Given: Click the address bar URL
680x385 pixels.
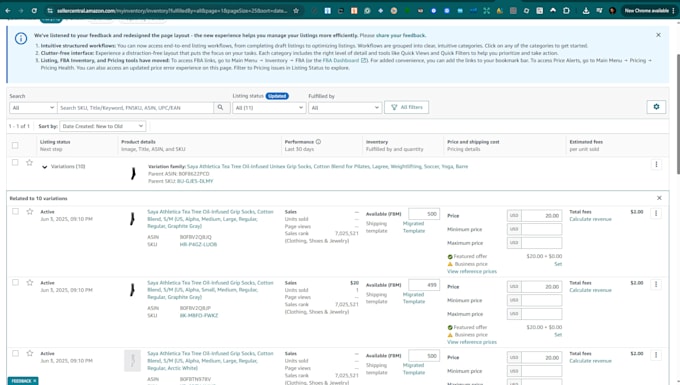Looking at the screenshot, I should pos(172,10).
